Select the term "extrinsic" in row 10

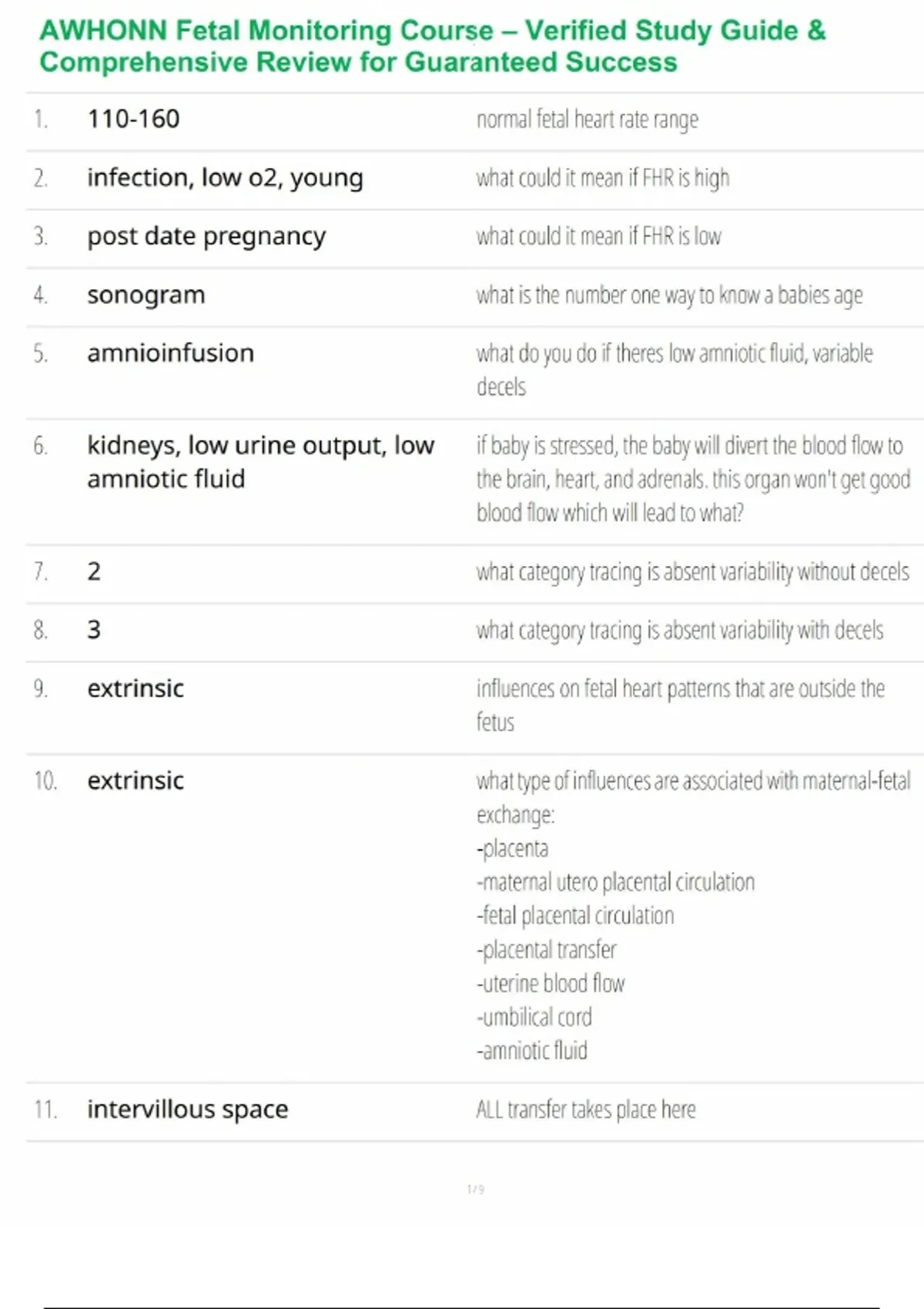tap(136, 781)
